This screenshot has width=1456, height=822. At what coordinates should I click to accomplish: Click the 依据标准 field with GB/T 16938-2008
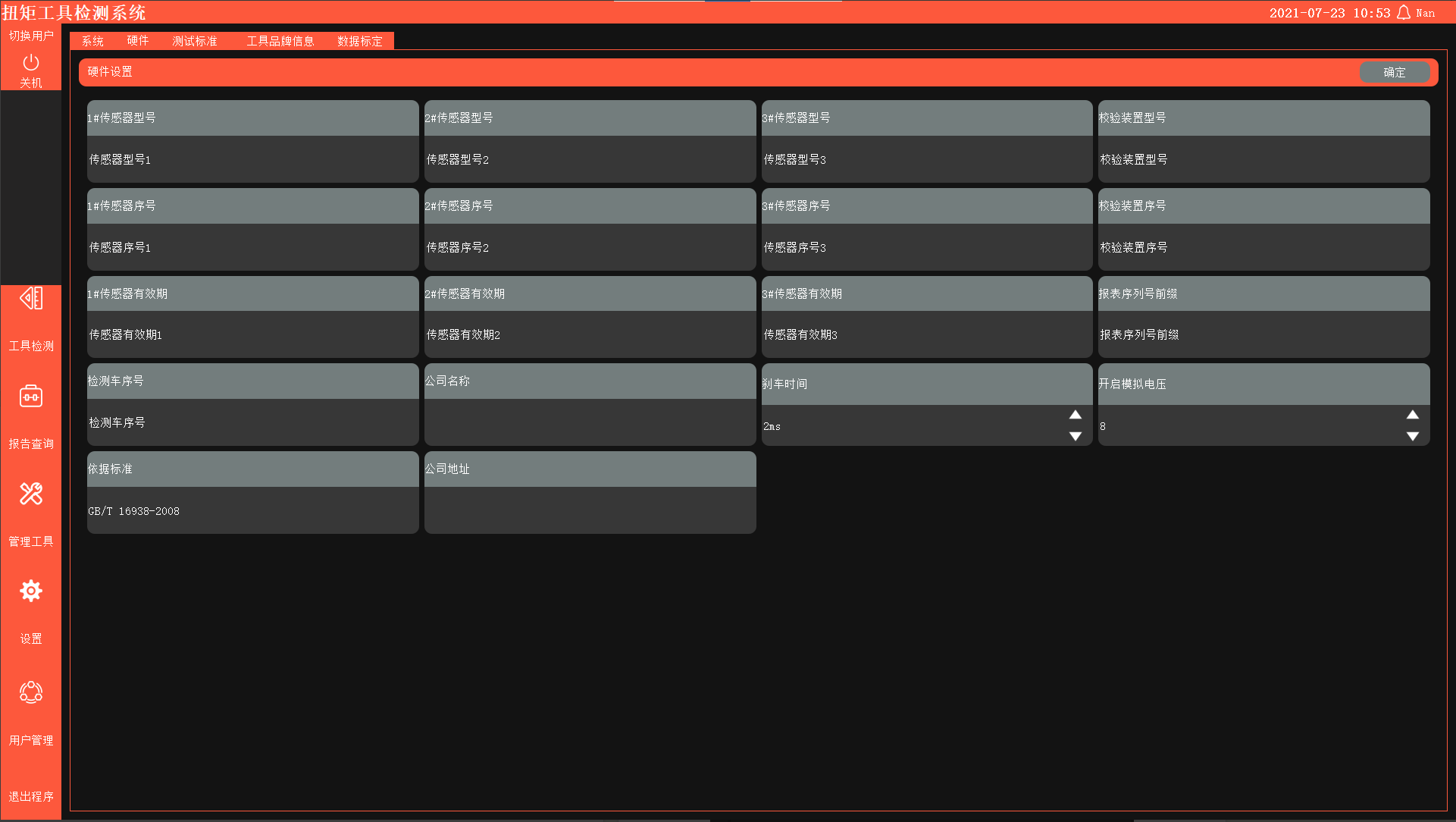(252, 510)
